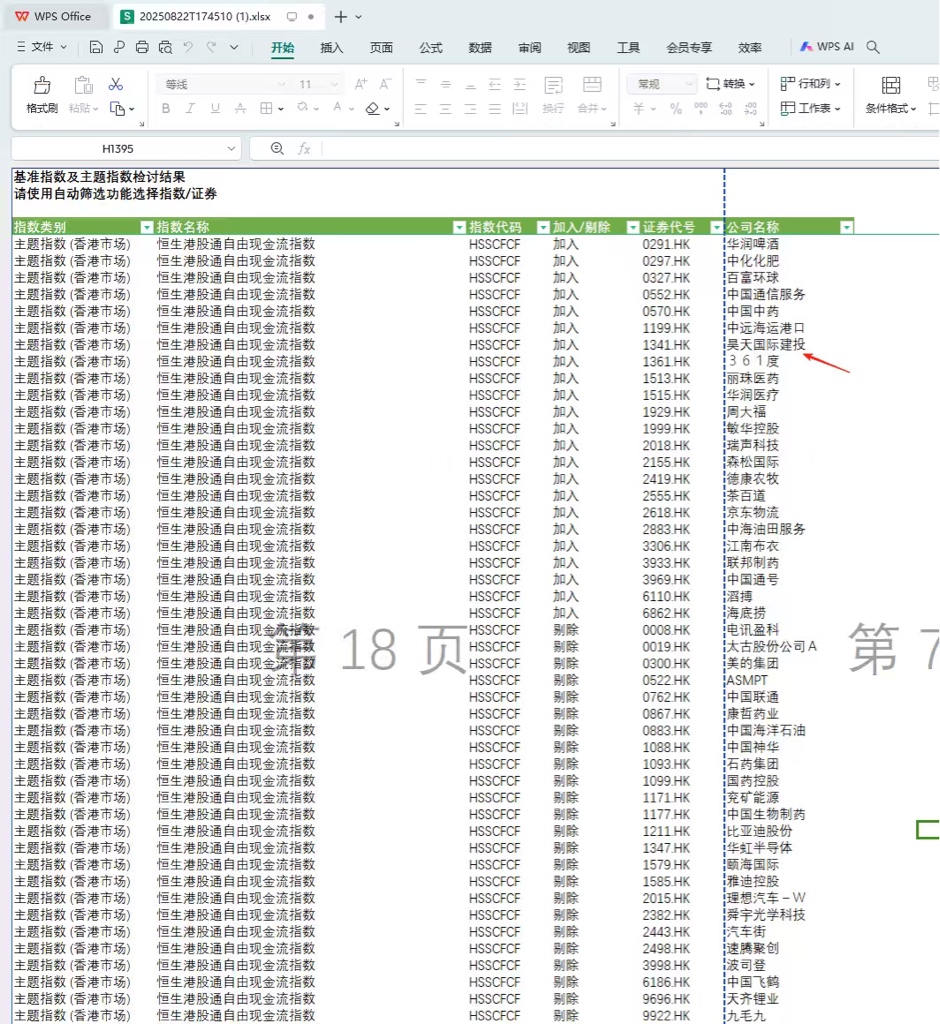Viewport: 940px width, 1024px height.
Task: Click the fx insert function icon
Action: tap(304, 149)
